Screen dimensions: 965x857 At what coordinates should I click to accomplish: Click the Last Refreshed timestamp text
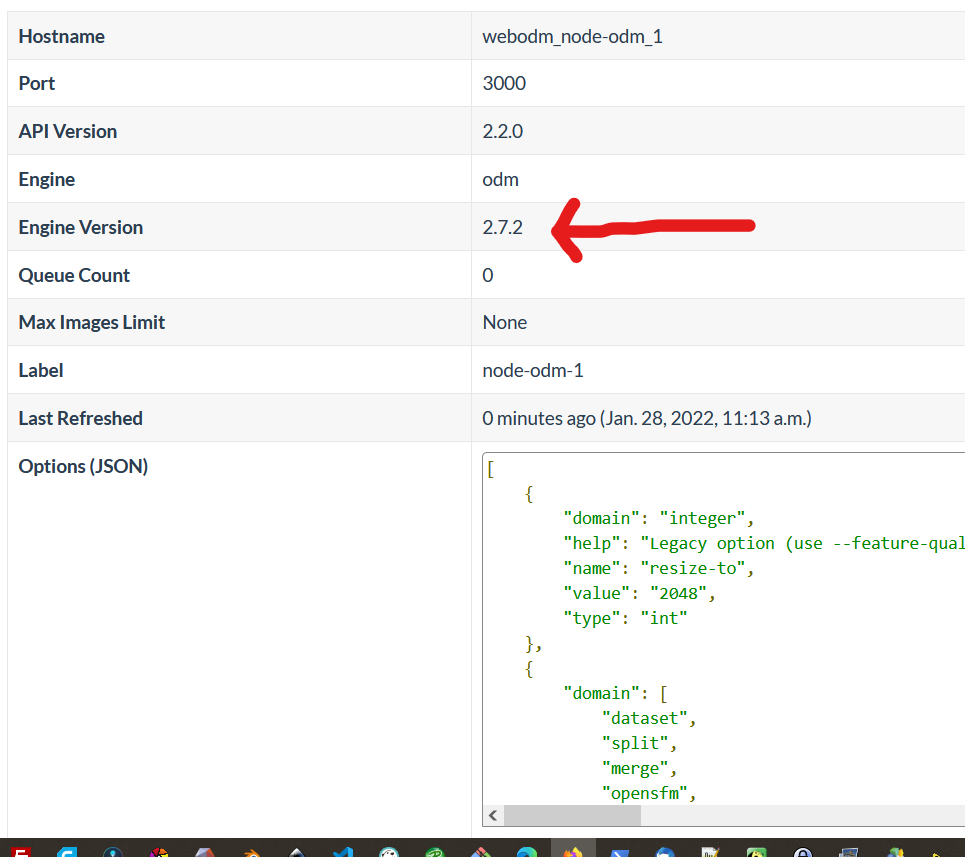[x=645, y=417]
